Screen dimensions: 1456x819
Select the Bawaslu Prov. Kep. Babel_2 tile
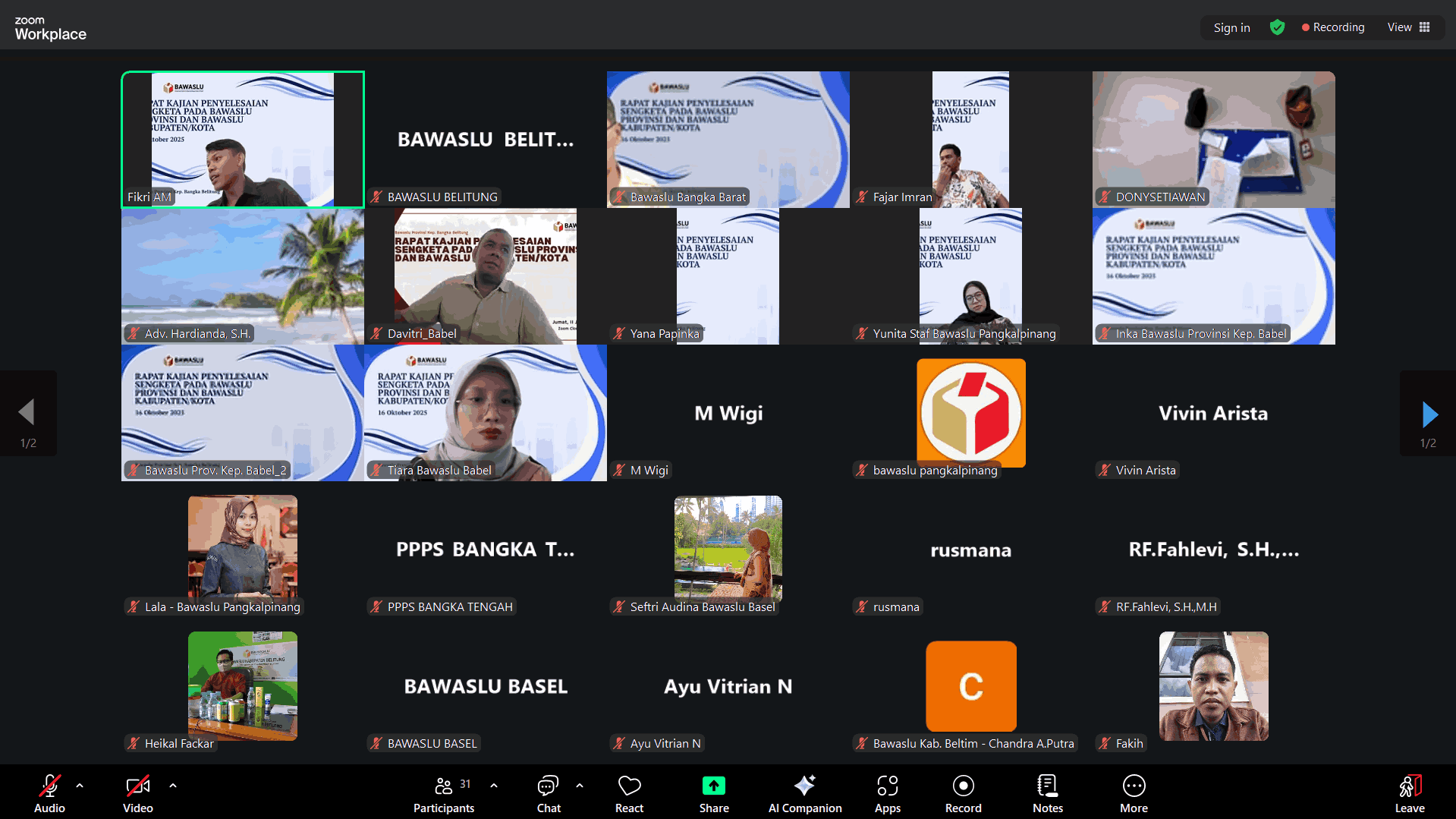tap(243, 413)
